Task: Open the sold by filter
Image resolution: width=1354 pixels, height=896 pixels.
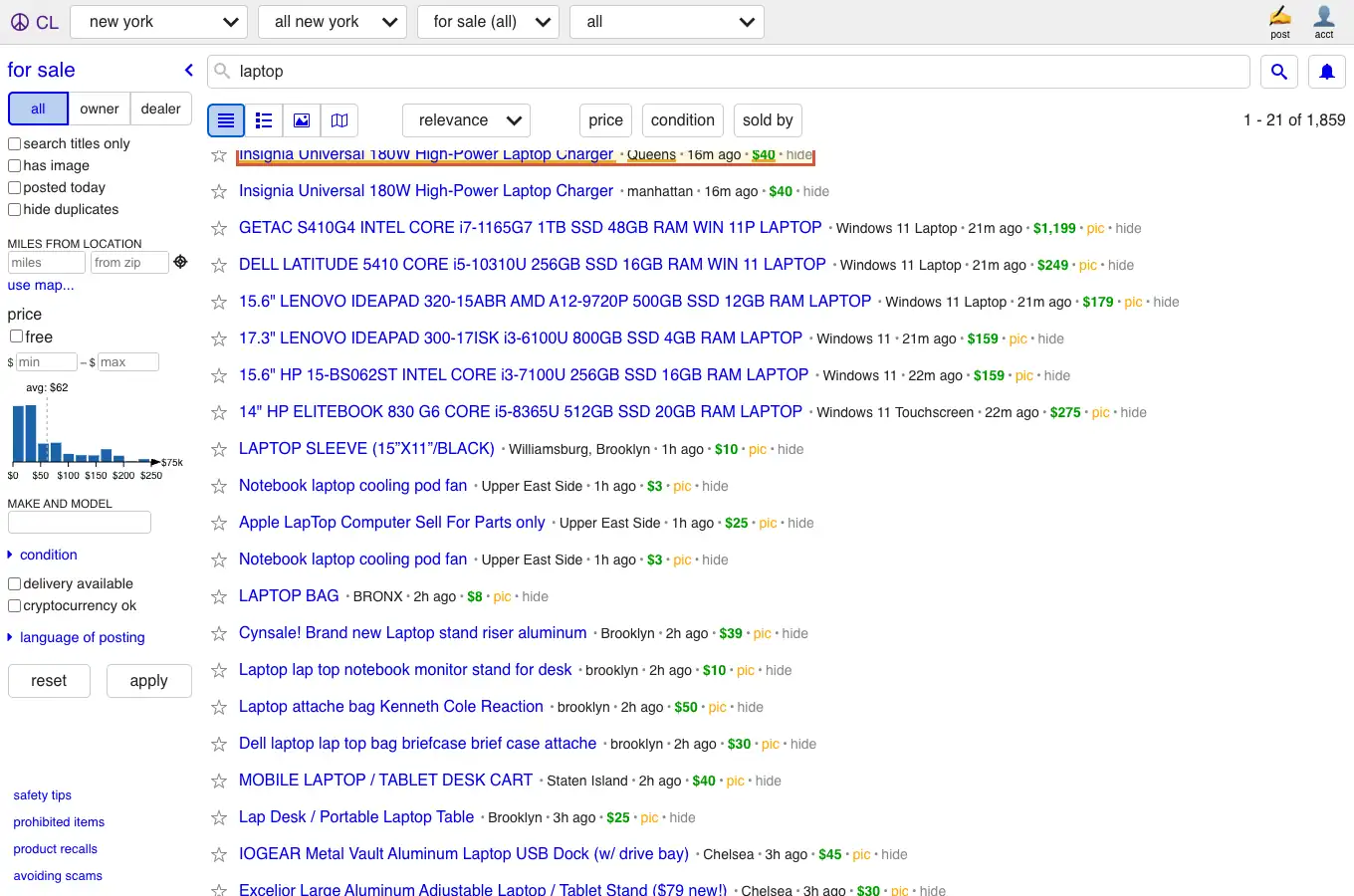Action: pyautogui.click(x=768, y=120)
